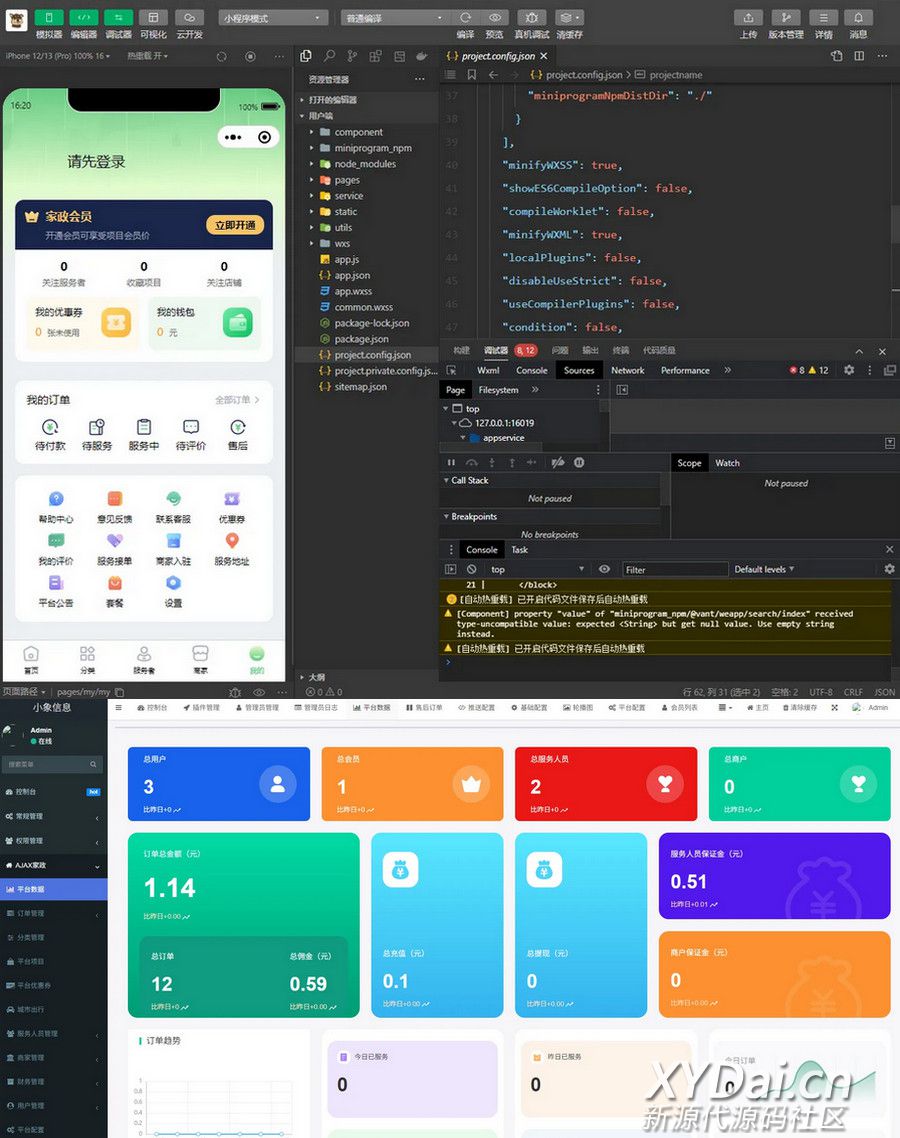Click the 立即开通 membership button
This screenshot has height=1138, width=900.
point(235,225)
